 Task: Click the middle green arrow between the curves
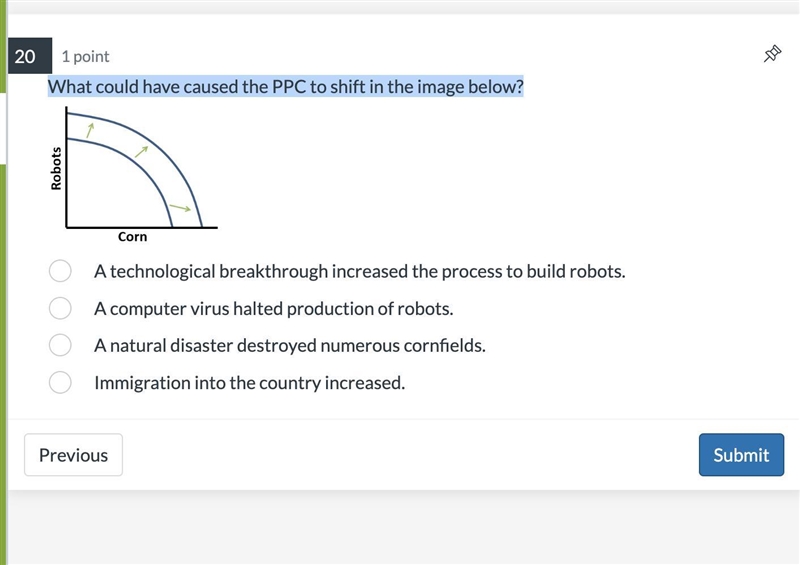coord(141,152)
